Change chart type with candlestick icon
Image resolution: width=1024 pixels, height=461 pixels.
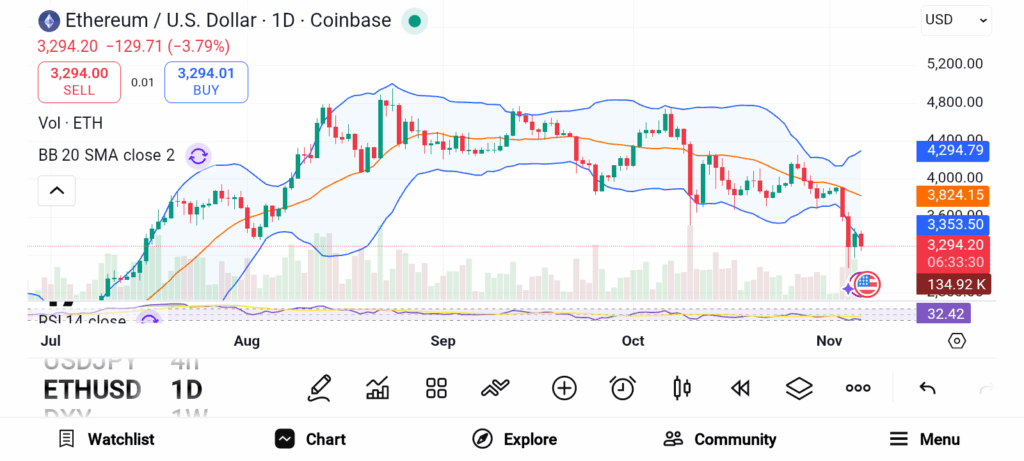pos(682,388)
